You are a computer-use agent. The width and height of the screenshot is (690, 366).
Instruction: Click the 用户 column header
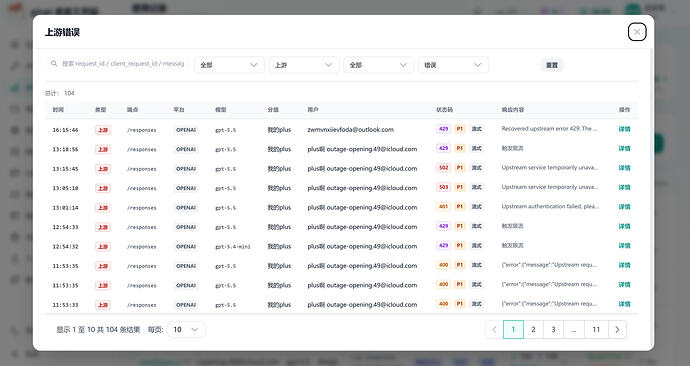point(313,110)
